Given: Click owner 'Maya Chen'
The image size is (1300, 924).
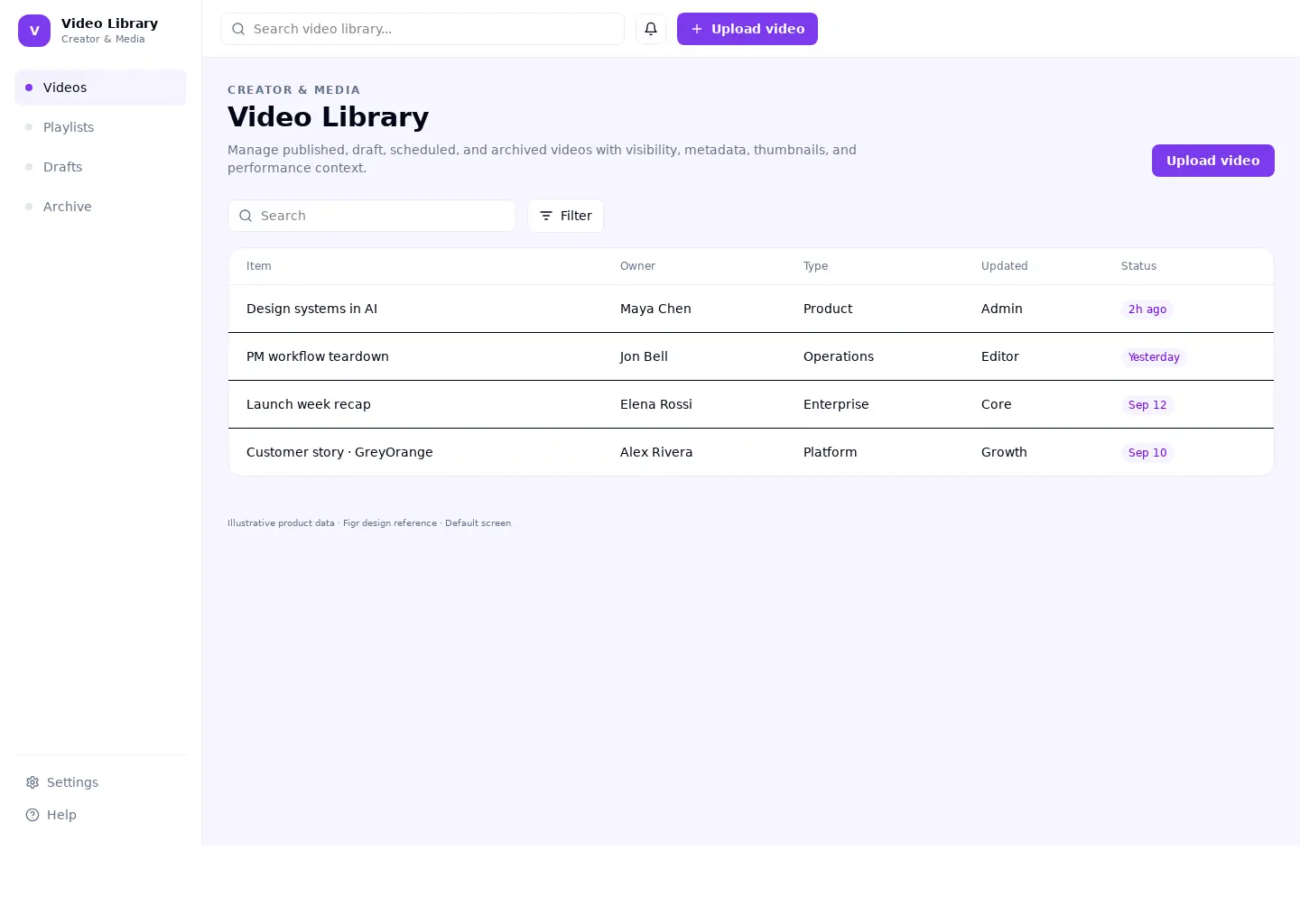Looking at the screenshot, I should [655, 309].
